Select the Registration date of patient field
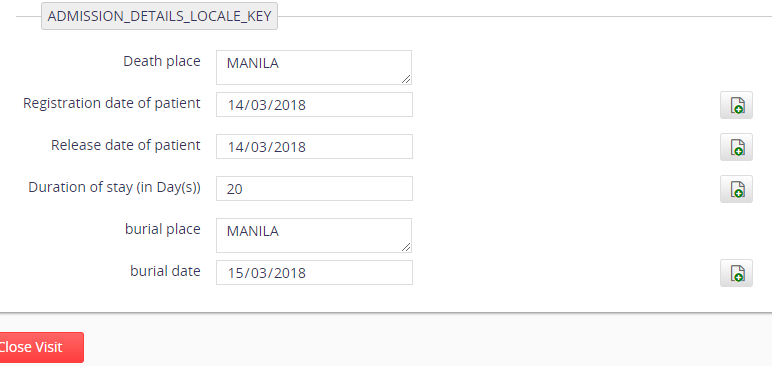Image resolution: width=772 pixels, height=366 pixels. tap(314, 104)
